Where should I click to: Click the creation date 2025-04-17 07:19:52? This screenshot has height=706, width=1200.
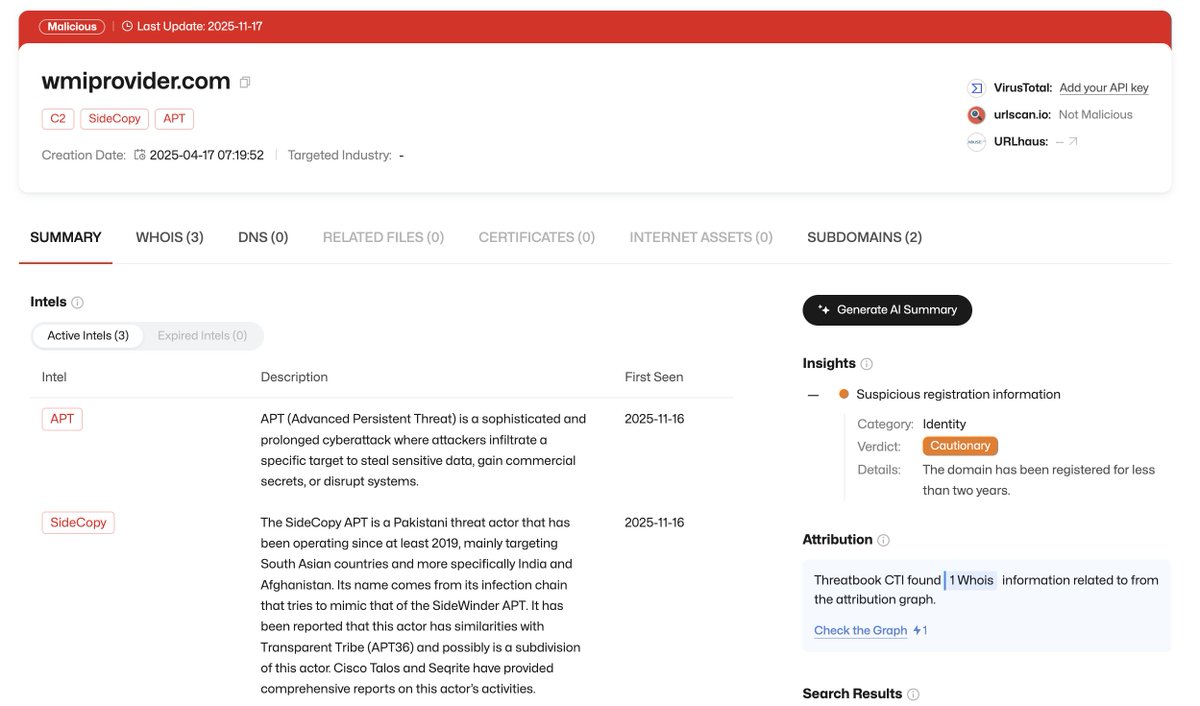click(207, 155)
